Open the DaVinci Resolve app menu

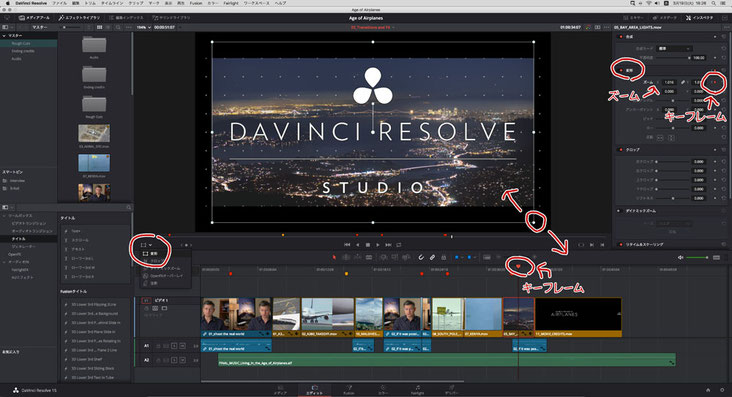click(31, 3)
